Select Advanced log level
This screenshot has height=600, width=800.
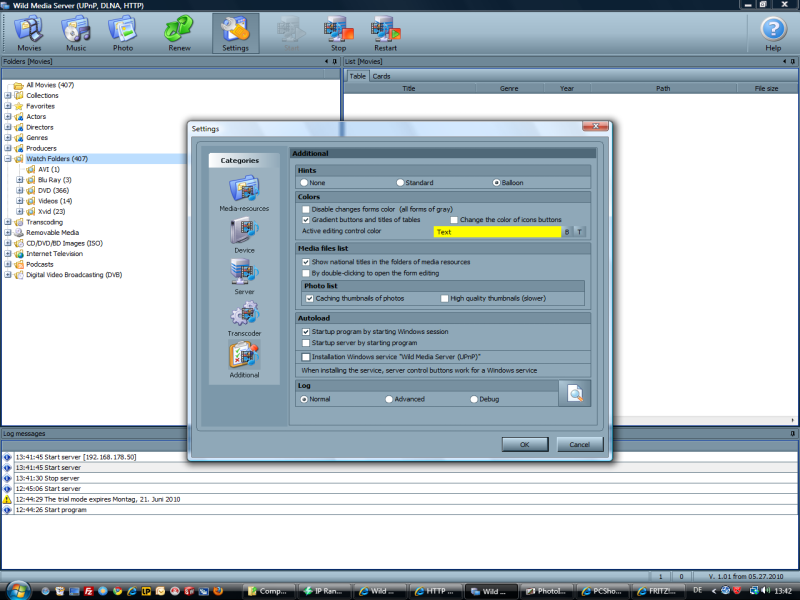[x=389, y=399]
